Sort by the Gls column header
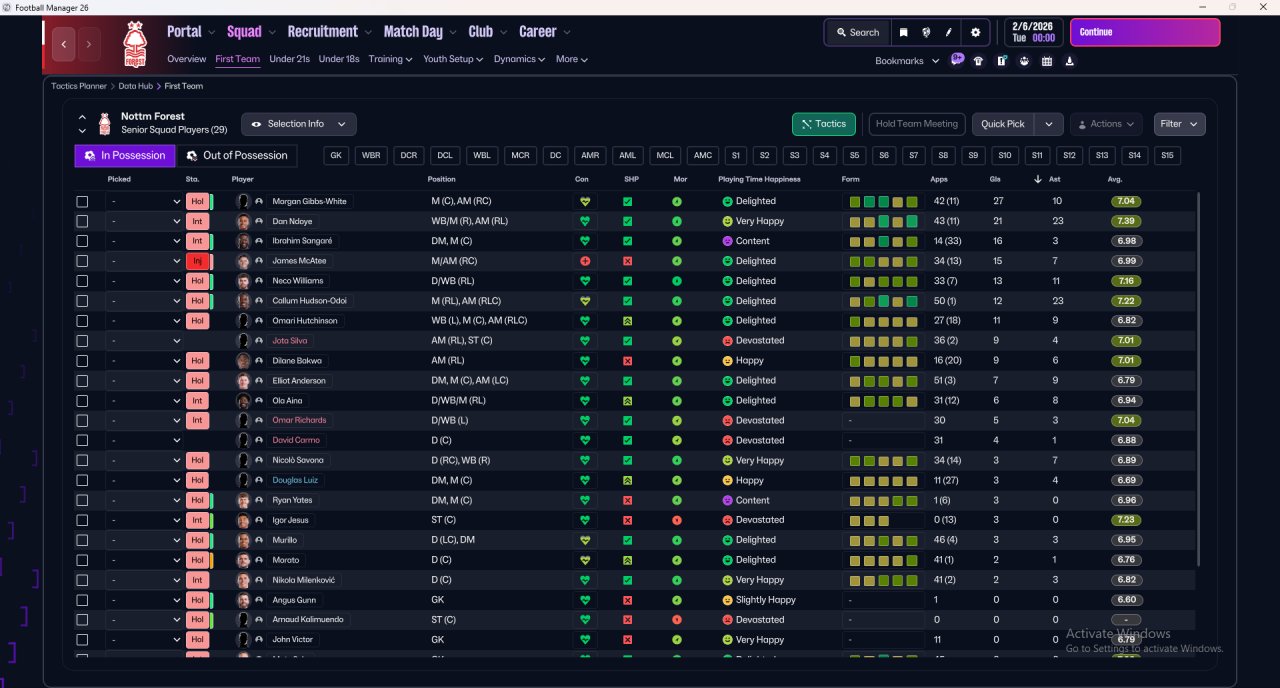 (x=996, y=179)
